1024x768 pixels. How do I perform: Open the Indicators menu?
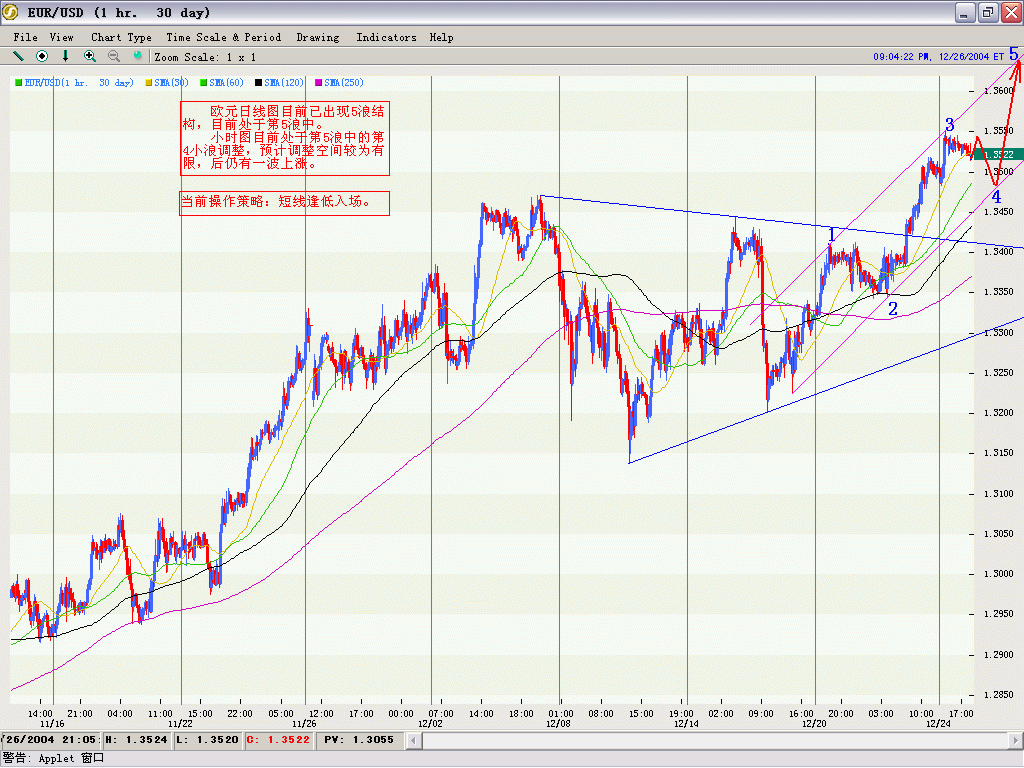[x=387, y=37]
